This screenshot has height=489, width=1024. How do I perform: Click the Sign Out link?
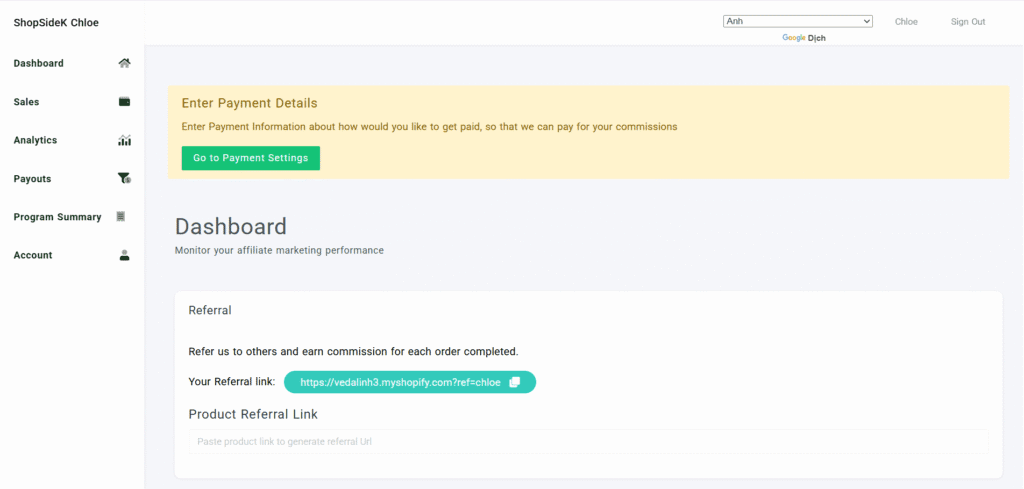968,22
